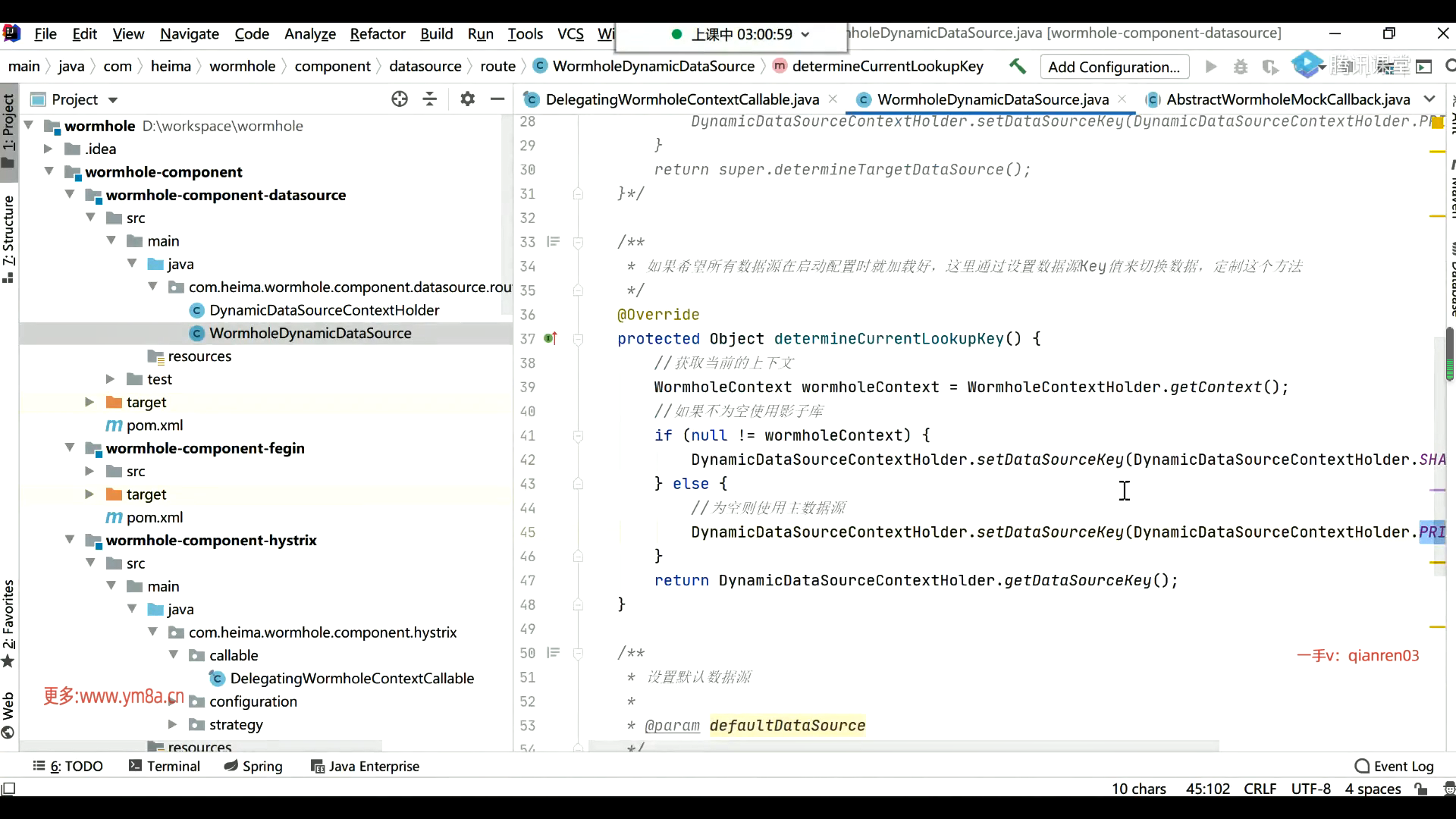This screenshot has height=819, width=1456.
Task: Open the Event Log
Action: click(x=1394, y=766)
